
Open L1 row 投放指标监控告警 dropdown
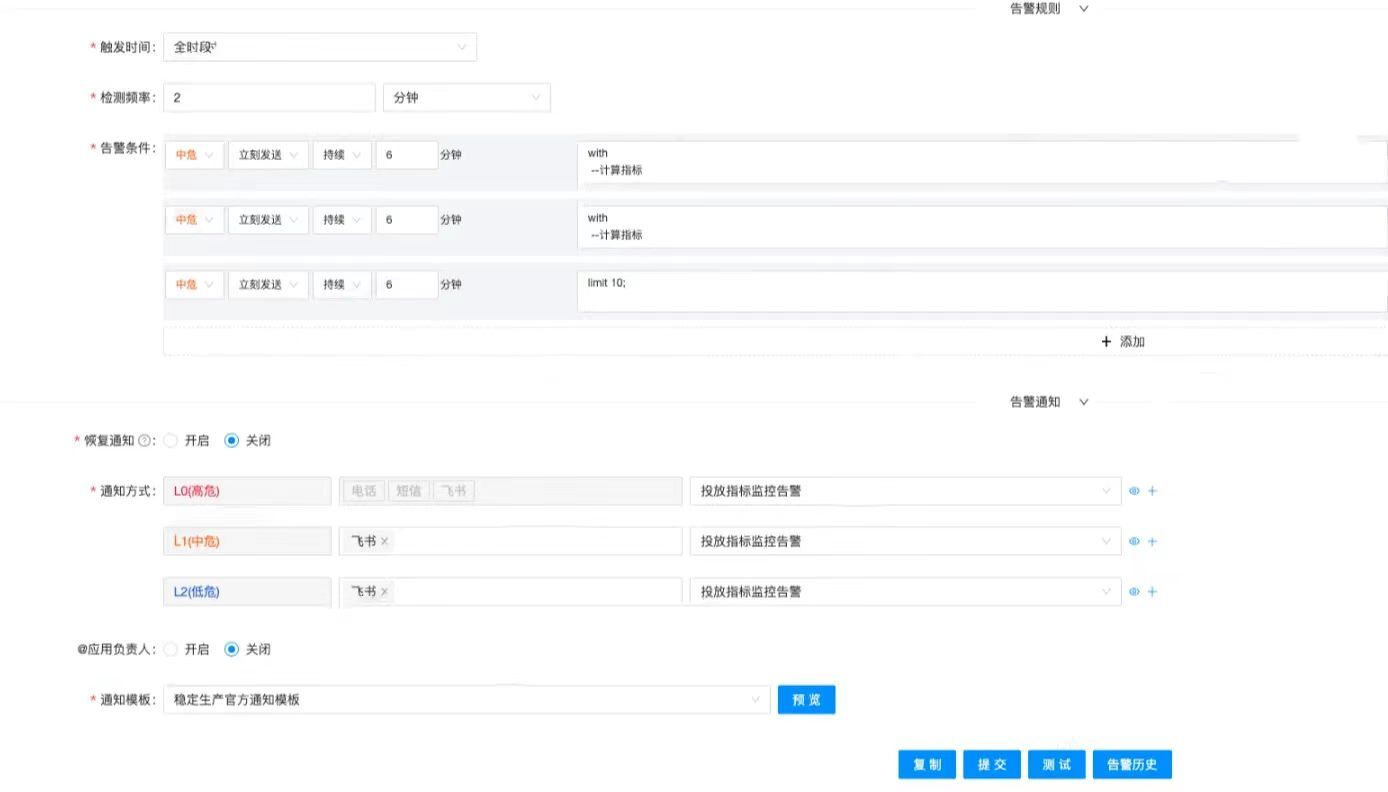tap(906, 541)
